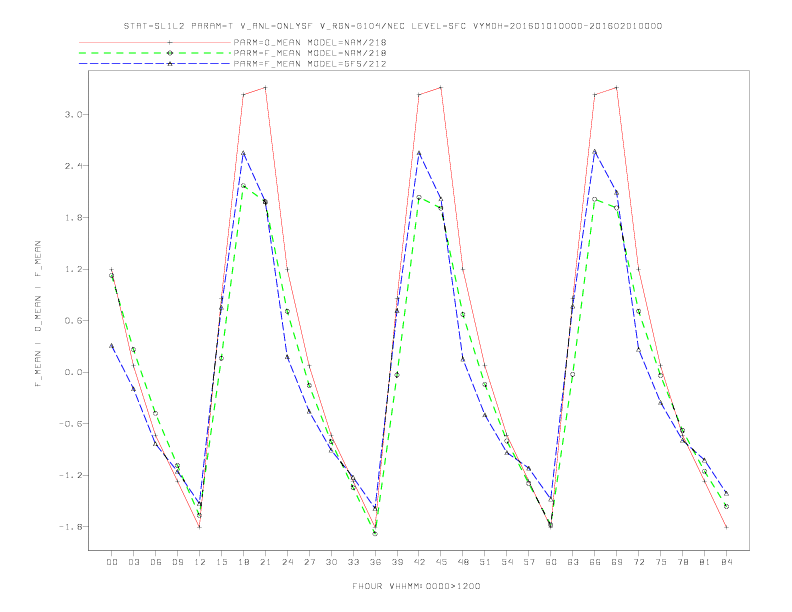Click x-axis tick label 57
This screenshot has width=792, height=612.
coord(529,562)
